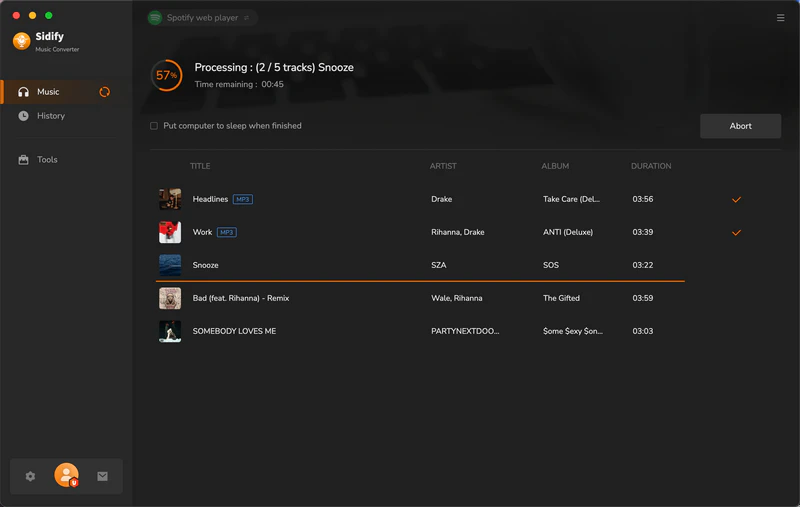Screen dimensions: 800x507
Task: Maximize the window with green button
Action: coord(49,15)
